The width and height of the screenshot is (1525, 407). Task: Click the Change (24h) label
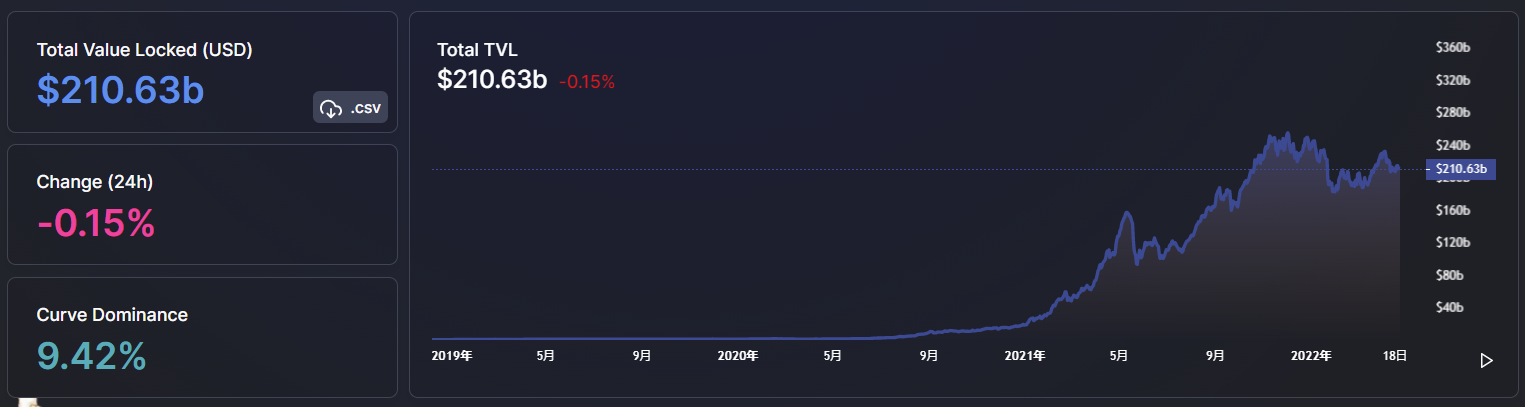(x=95, y=182)
